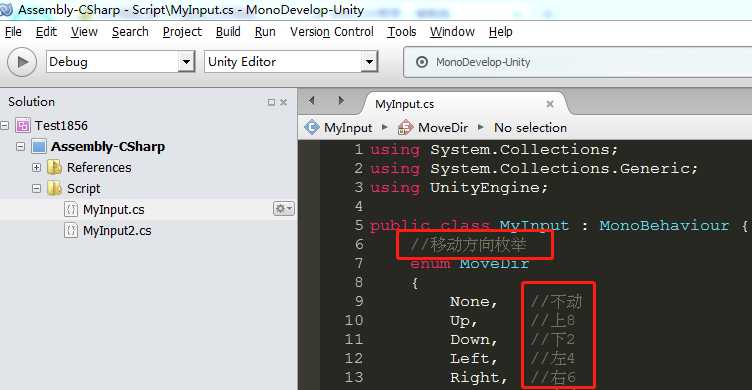Collapse the Assembly-CSharp project node

coord(20,146)
